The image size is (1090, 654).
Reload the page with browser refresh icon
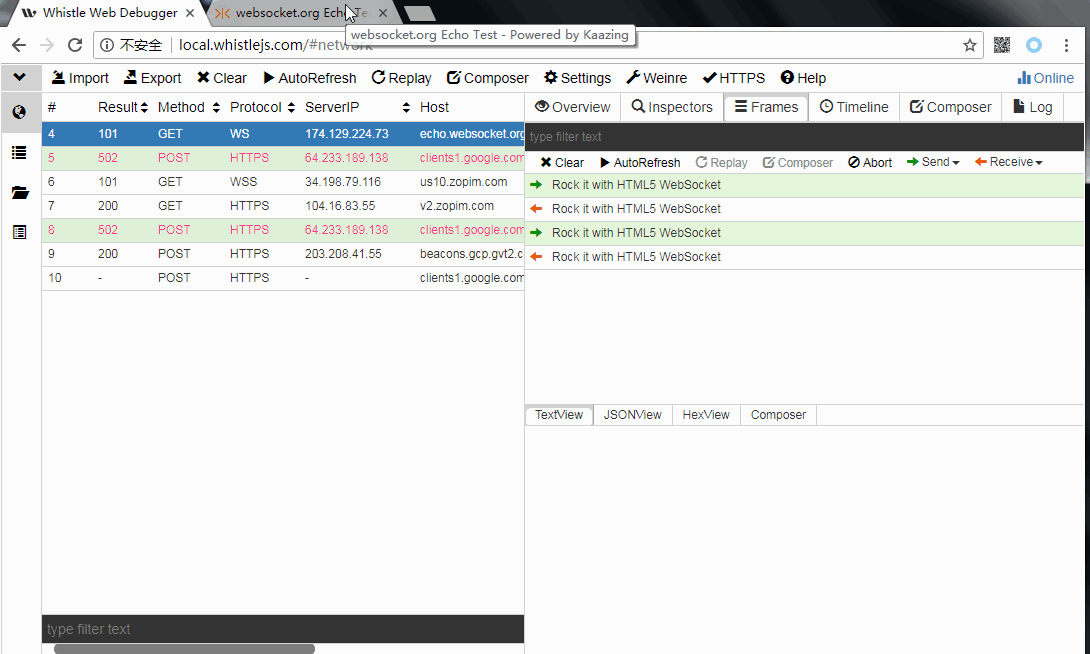coord(75,45)
